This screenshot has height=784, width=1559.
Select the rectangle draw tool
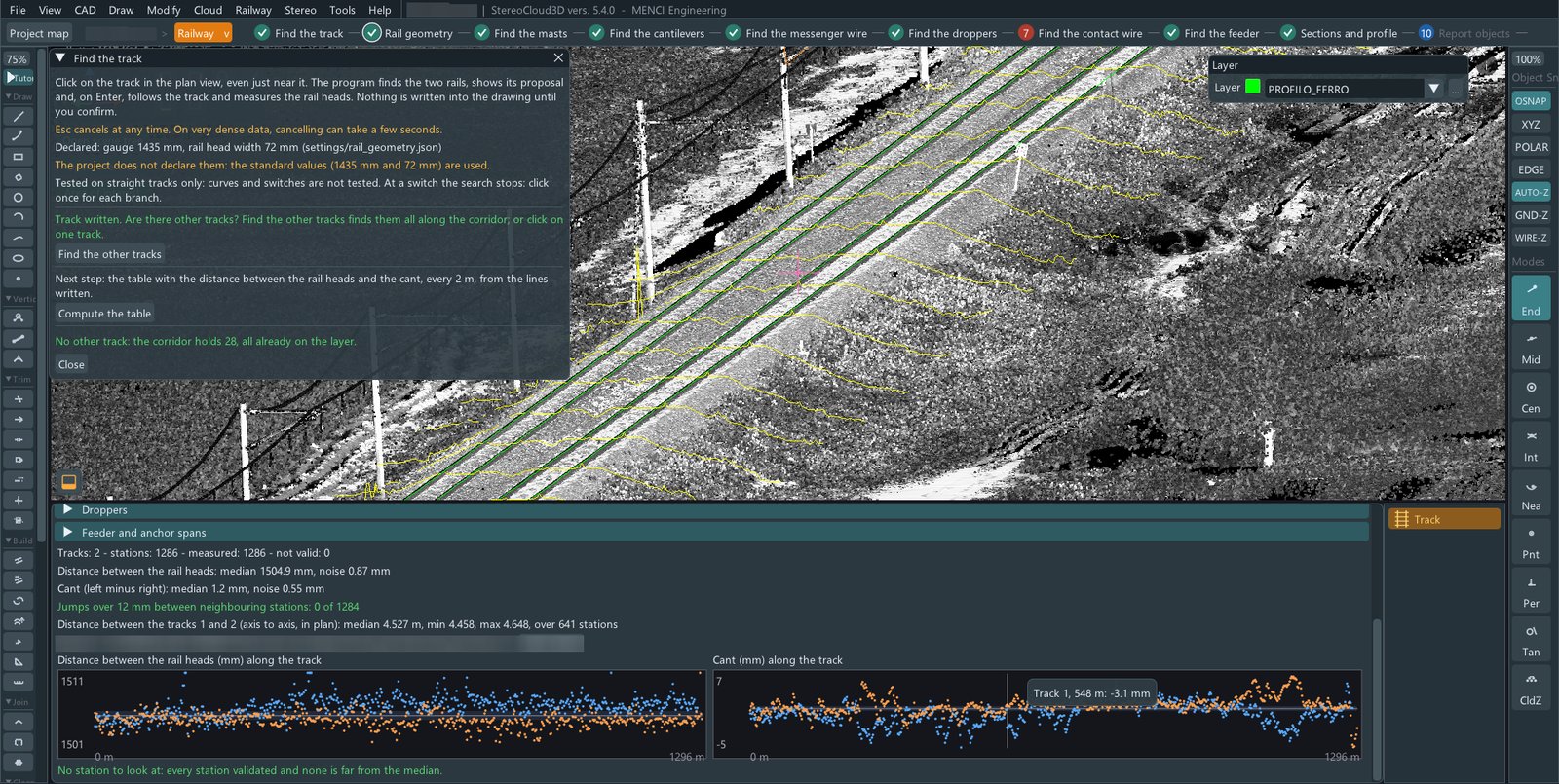point(18,157)
